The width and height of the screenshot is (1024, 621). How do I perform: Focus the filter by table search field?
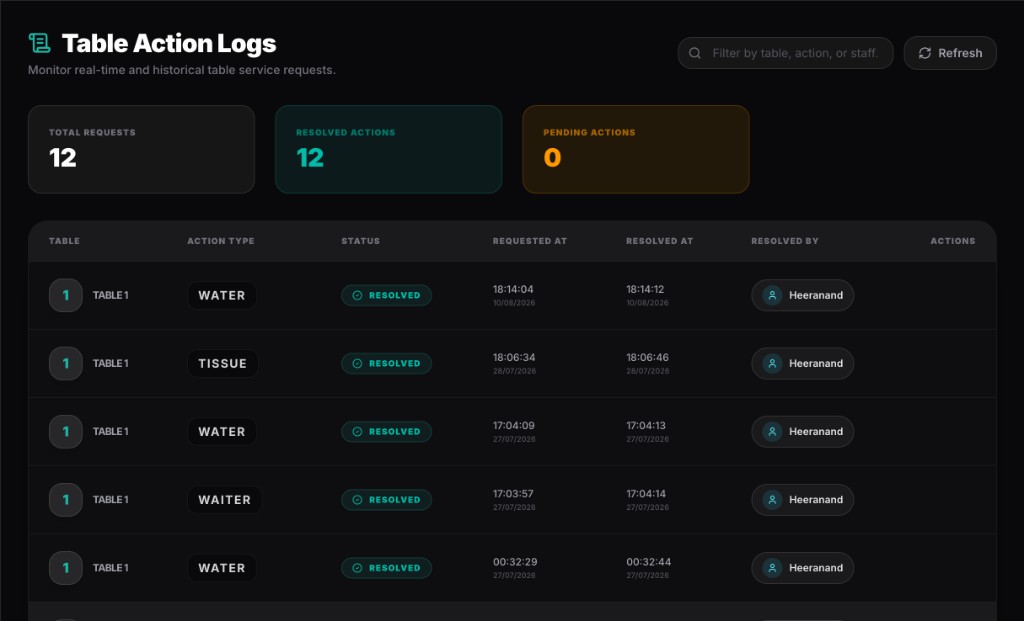[x=785, y=53]
